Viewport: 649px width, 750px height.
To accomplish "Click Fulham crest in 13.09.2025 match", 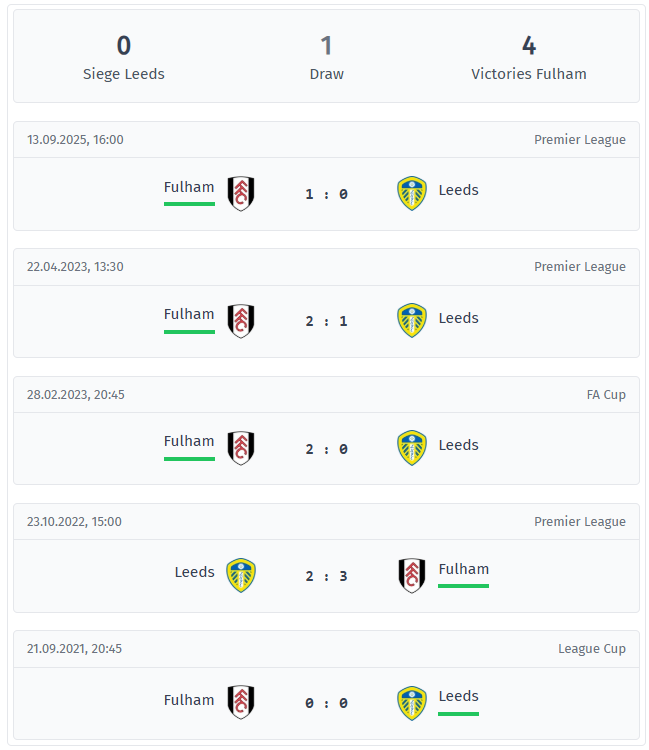I will tap(241, 193).
